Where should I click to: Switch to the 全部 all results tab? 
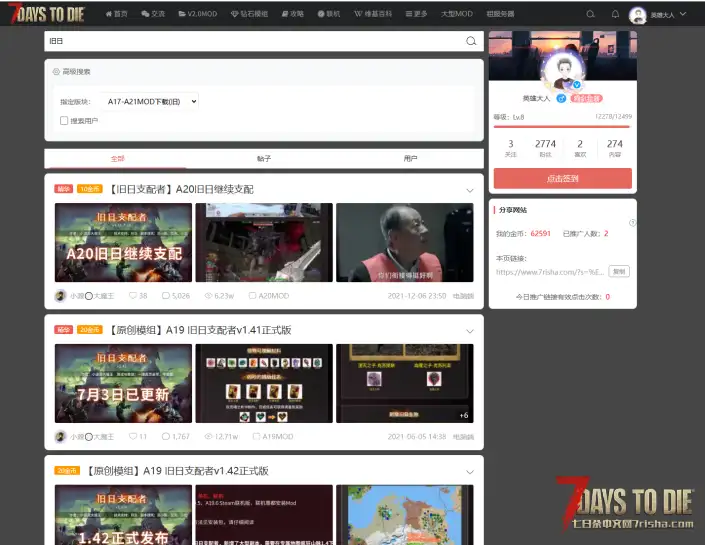pos(117,158)
